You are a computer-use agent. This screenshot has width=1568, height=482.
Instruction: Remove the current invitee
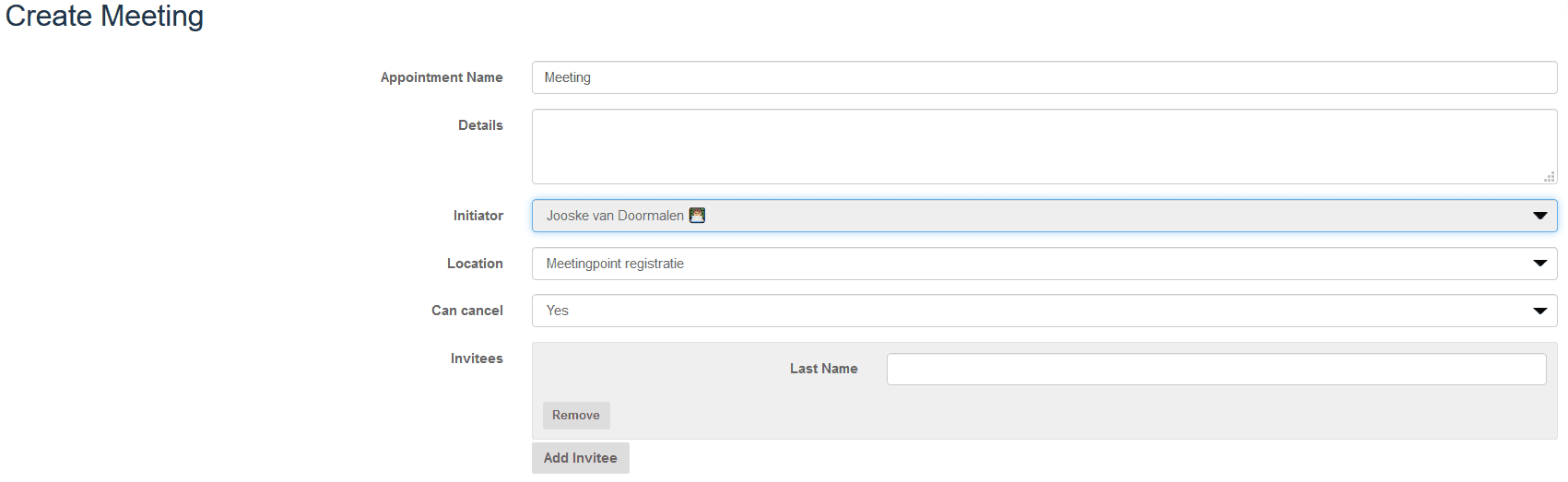(576, 416)
